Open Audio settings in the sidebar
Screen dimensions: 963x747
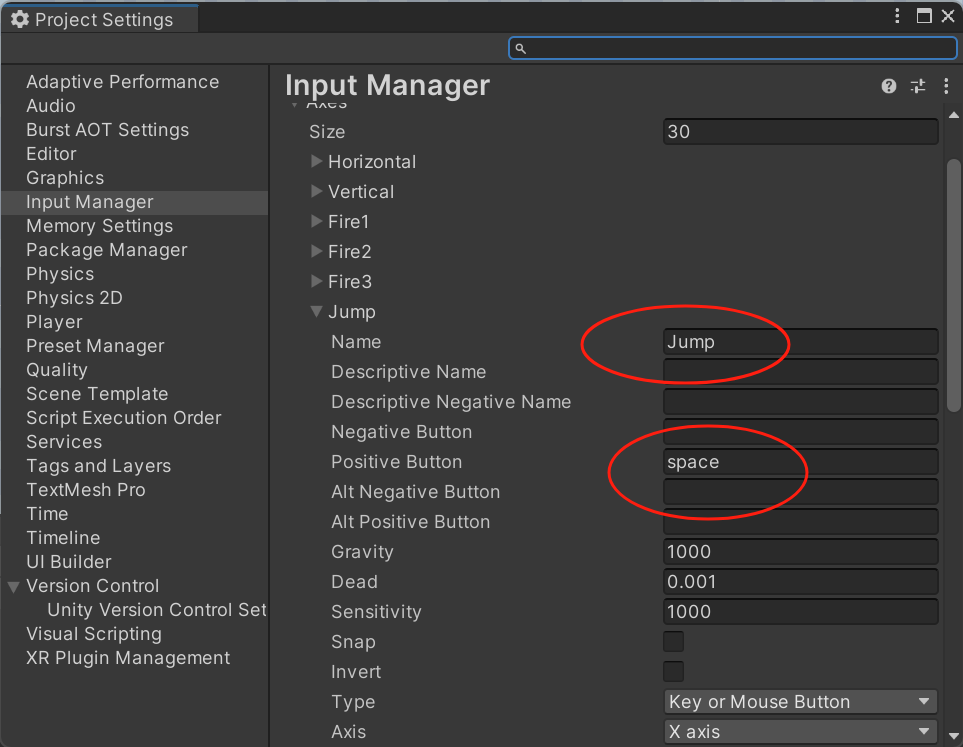pyautogui.click(x=51, y=105)
